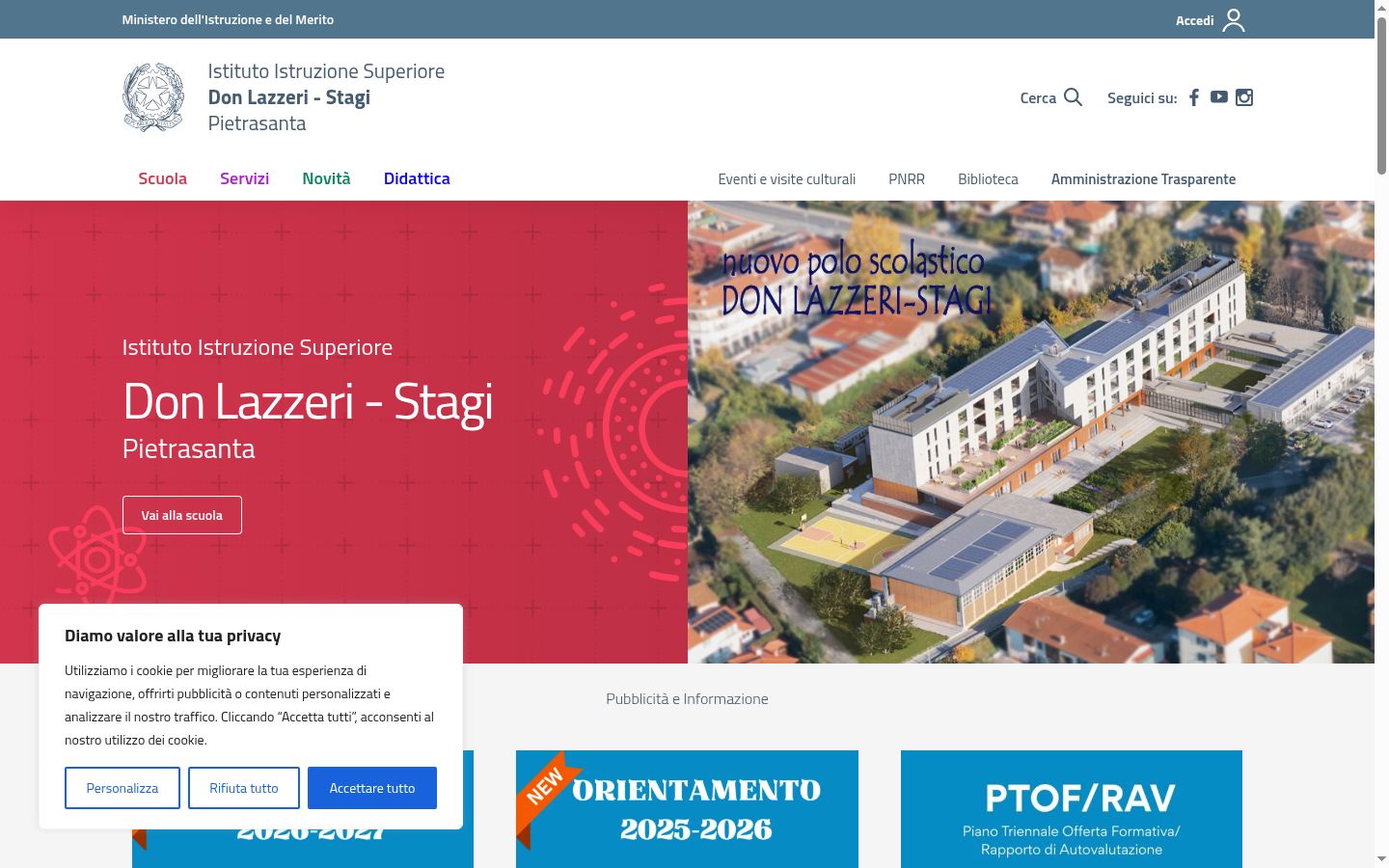The height and width of the screenshot is (868, 1389).
Task: Click the Vai alla scuola button
Action: pyautogui.click(x=182, y=515)
